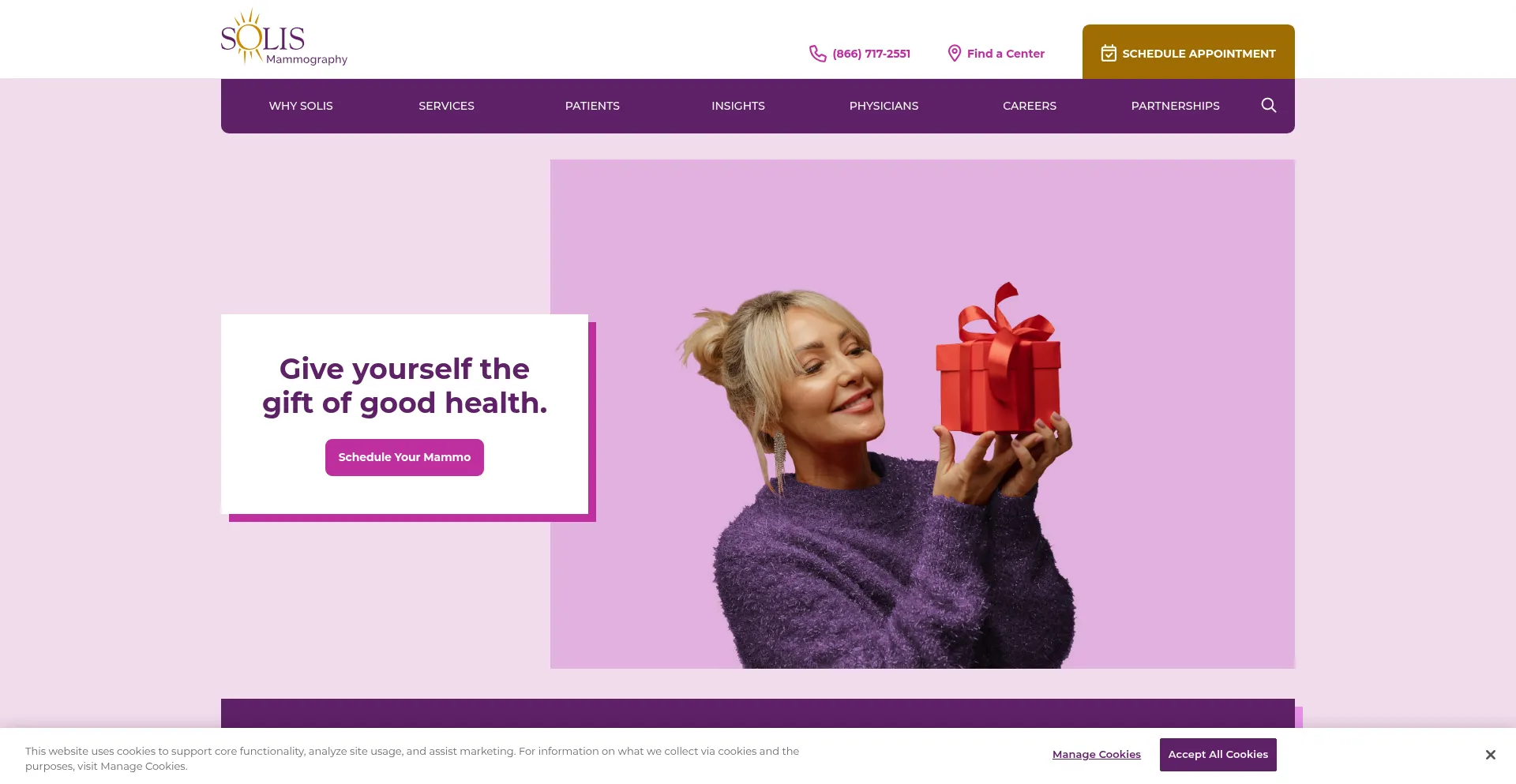Image resolution: width=1516 pixels, height=784 pixels.
Task: Dismiss cookie banner with X icon
Action: point(1490,755)
